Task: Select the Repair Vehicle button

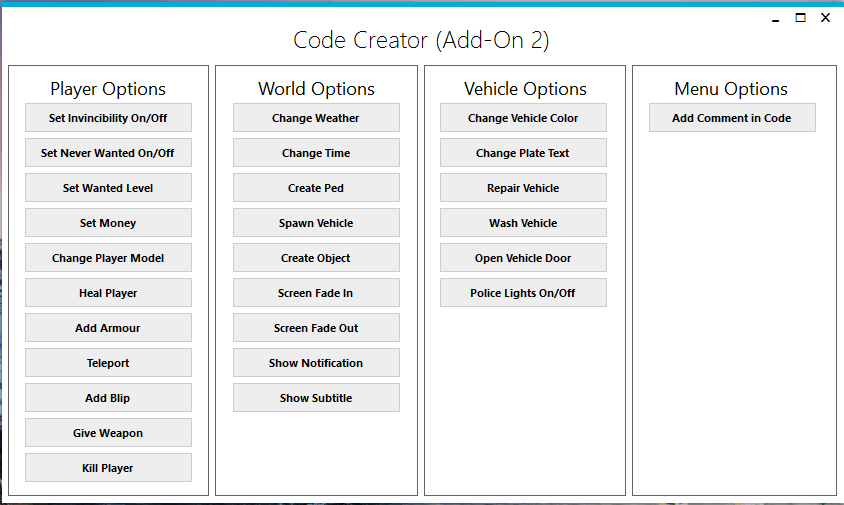Action: 523,188
